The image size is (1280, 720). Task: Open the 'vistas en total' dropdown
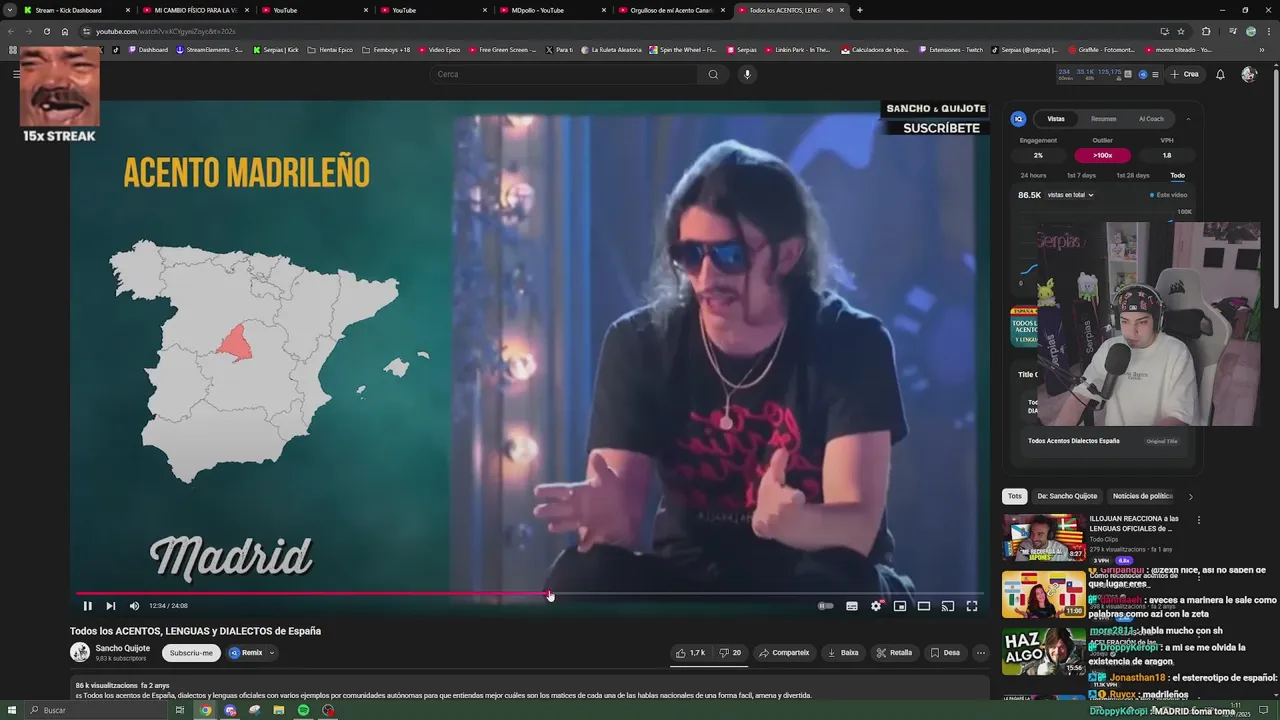1070,195
